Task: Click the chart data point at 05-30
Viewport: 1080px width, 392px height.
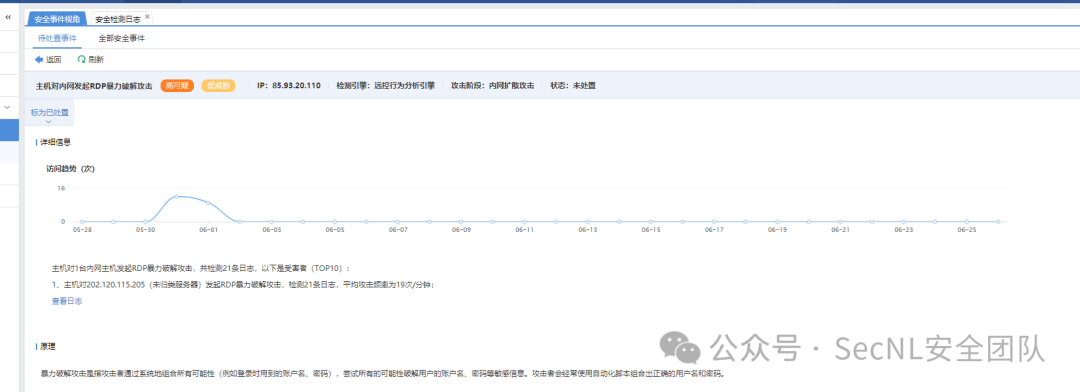Action: click(145, 222)
